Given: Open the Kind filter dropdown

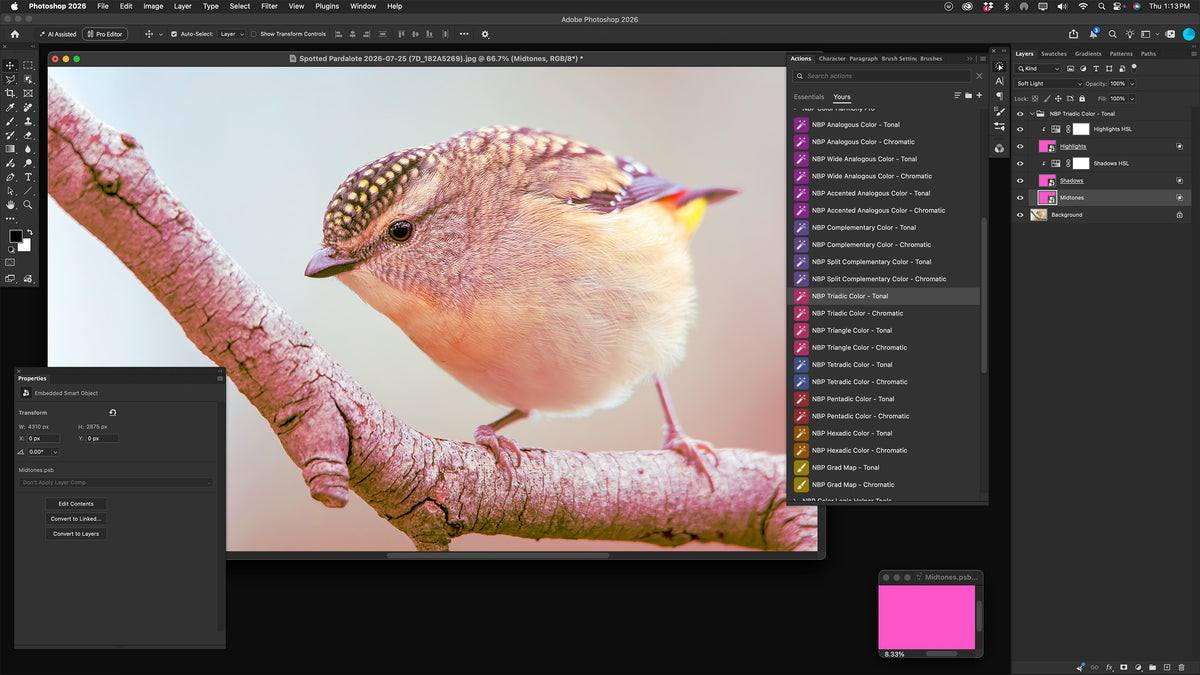Looking at the screenshot, I should tap(1039, 69).
